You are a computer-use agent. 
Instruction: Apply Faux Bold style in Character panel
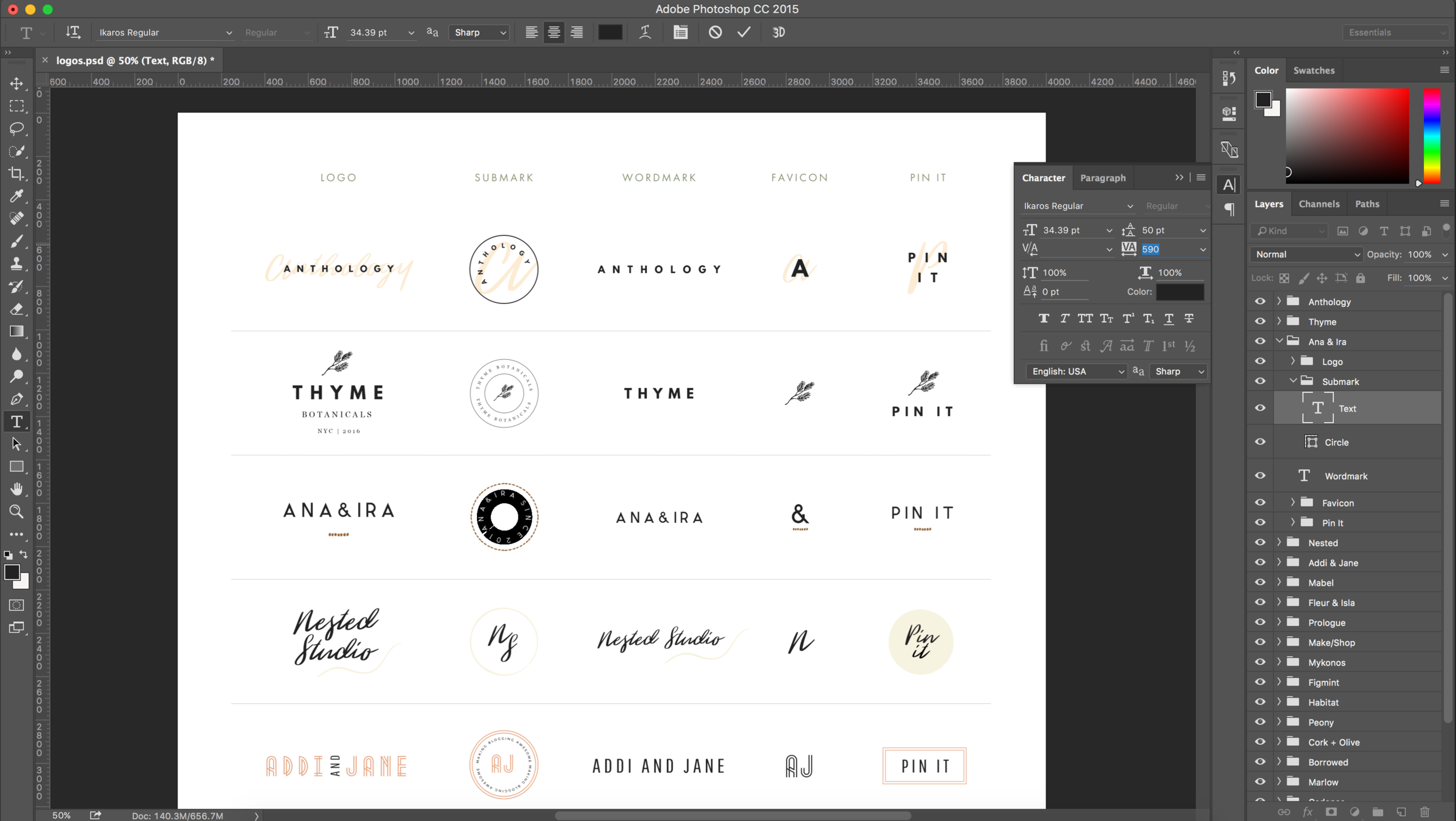pos(1044,318)
